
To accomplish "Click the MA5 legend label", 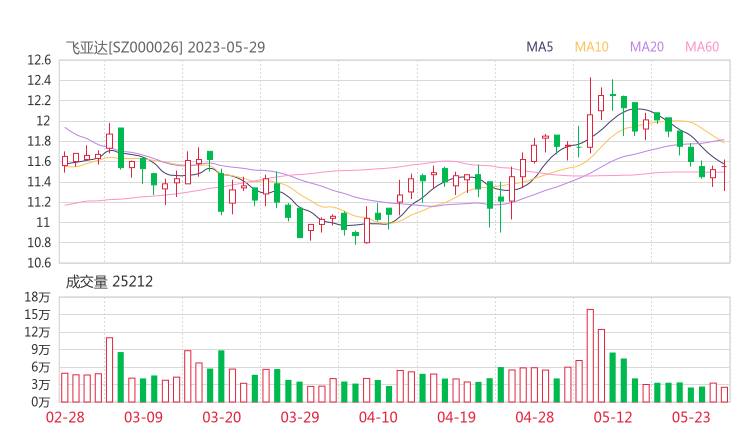I will [x=539, y=47].
